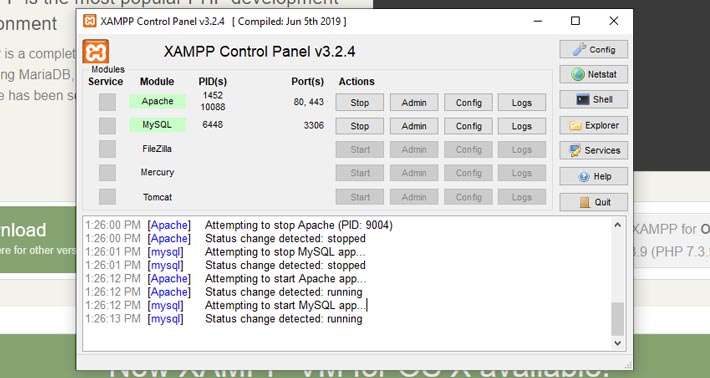Start the FileZilla module
Image resolution: width=710 pixels, height=378 pixels.
pos(360,149)
